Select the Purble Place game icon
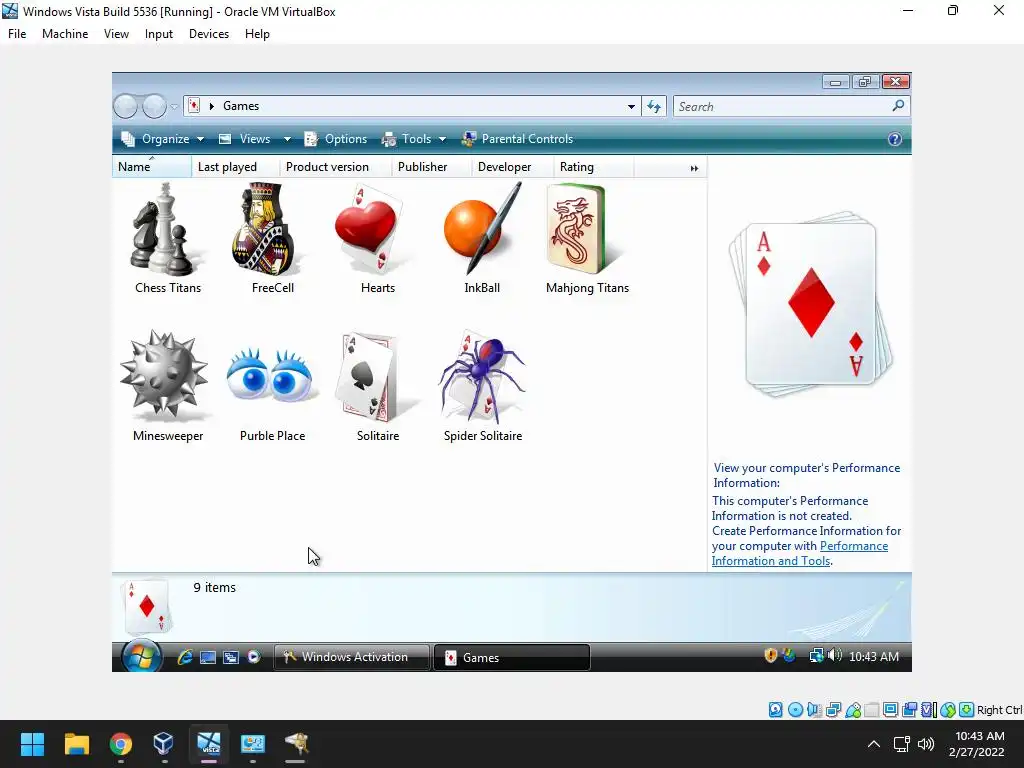 [272, 375]
